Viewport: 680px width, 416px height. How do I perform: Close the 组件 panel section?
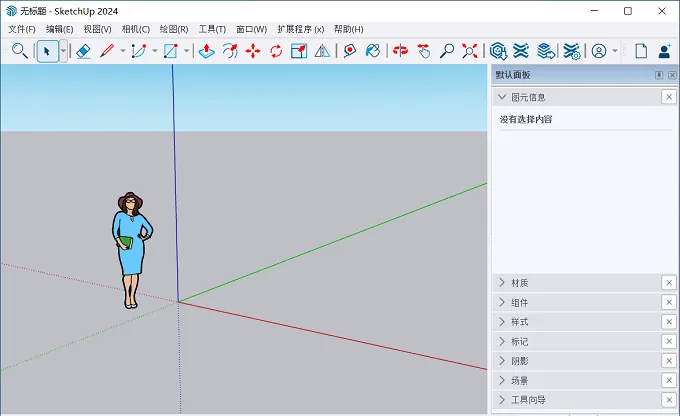(669, 302)
